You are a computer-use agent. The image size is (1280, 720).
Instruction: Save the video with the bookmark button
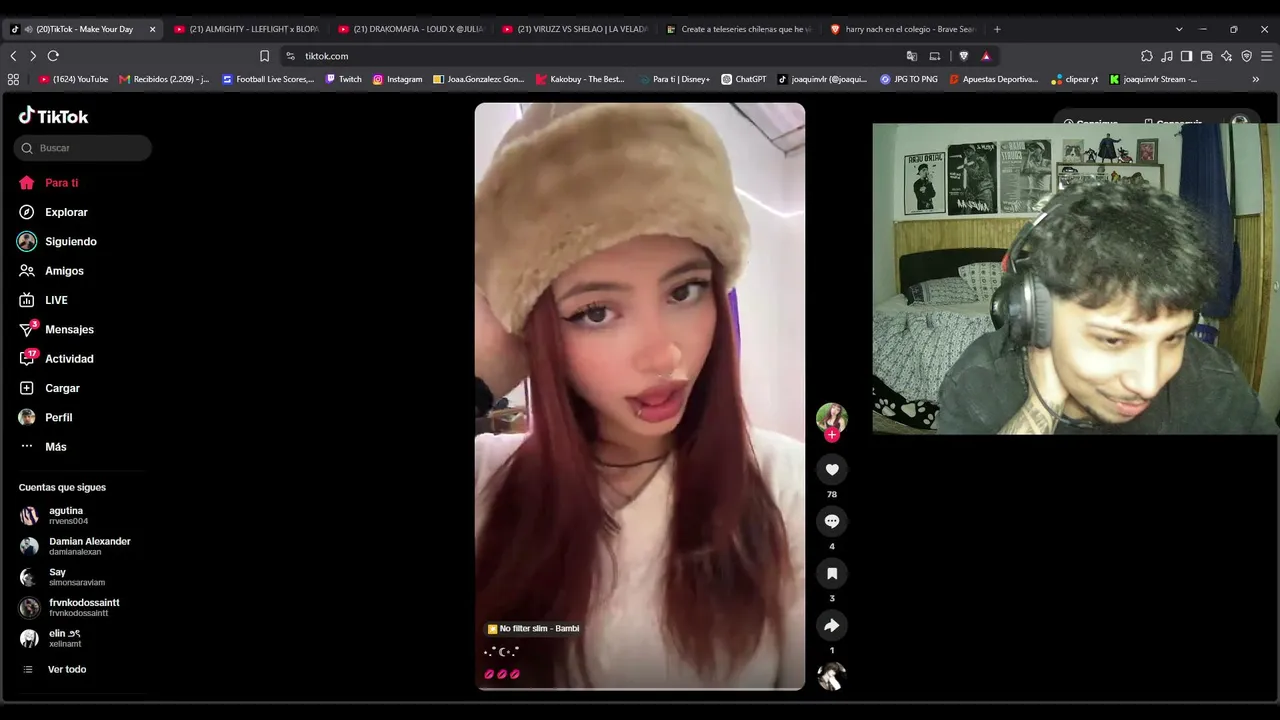(832, 573)
